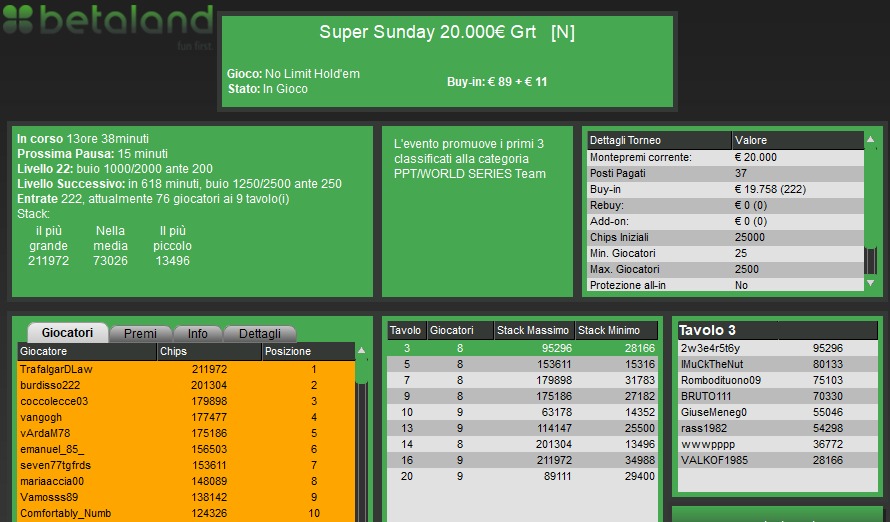Select table 3 highlighted row
The height and width of the screenshot is (522, 890).
tap(522, 348)
